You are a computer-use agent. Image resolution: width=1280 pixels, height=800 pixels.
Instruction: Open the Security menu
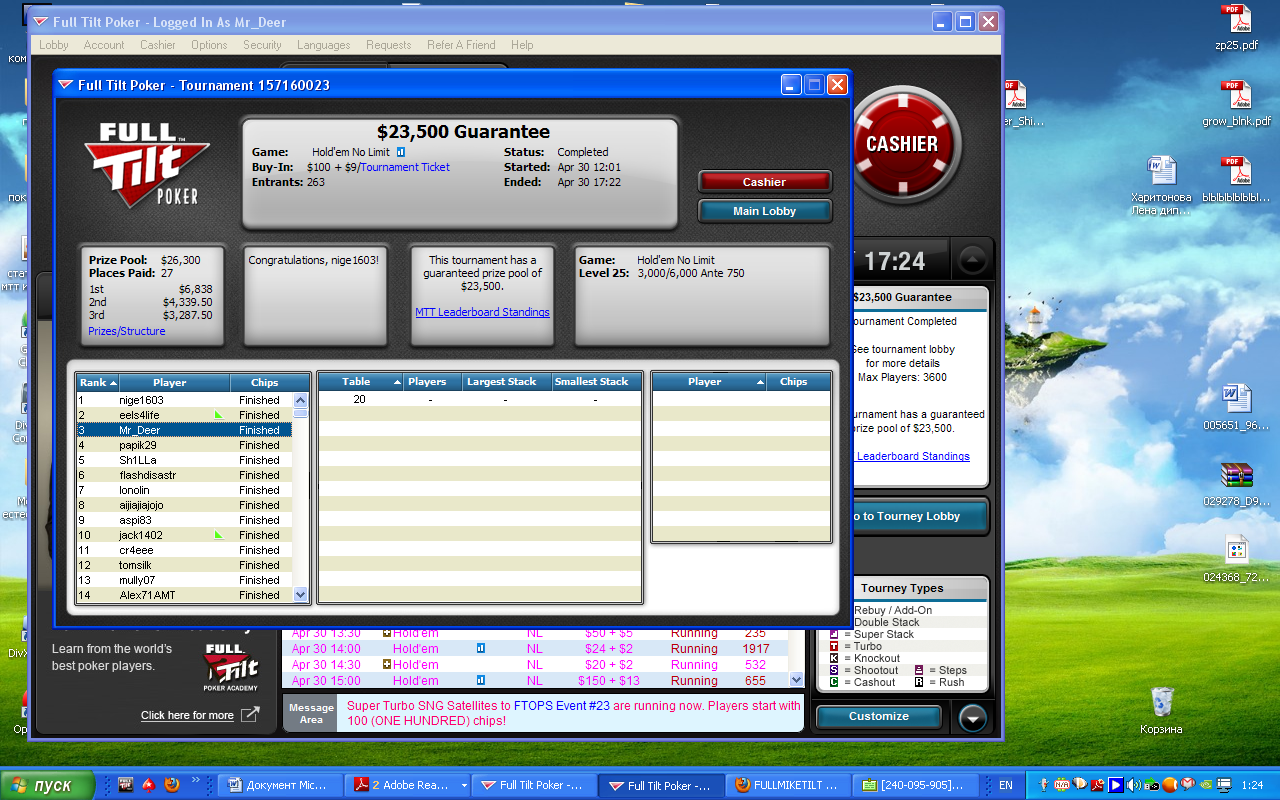coord(263,45)
